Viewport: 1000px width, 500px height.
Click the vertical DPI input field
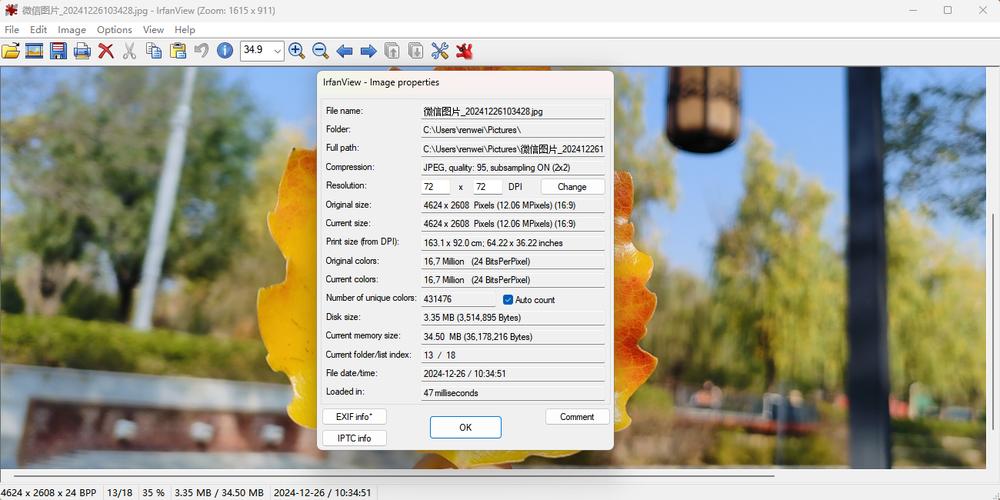click(x=488, y=187)
